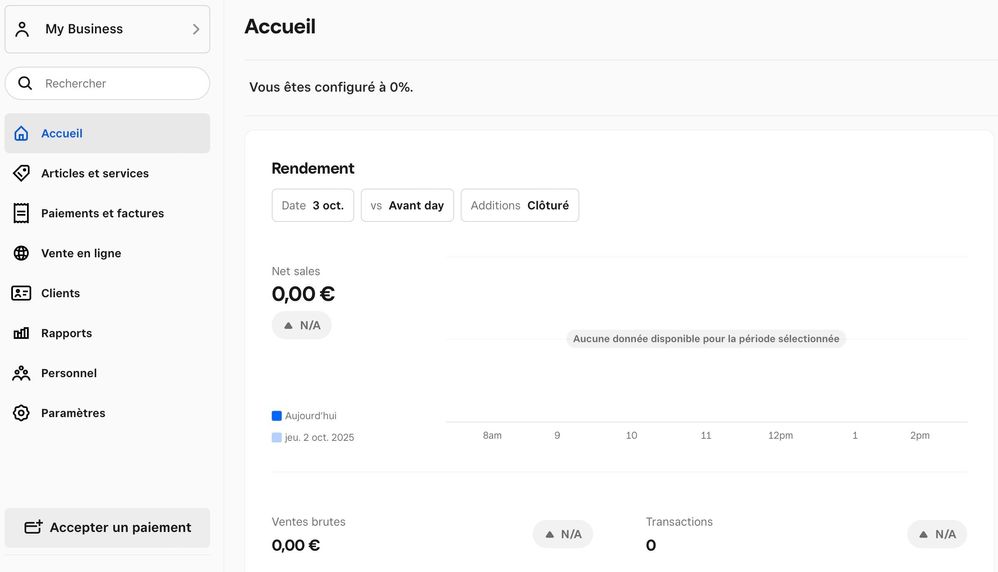Click the magnifier icon in the search box
998x572 pixels.
point(25,84)
